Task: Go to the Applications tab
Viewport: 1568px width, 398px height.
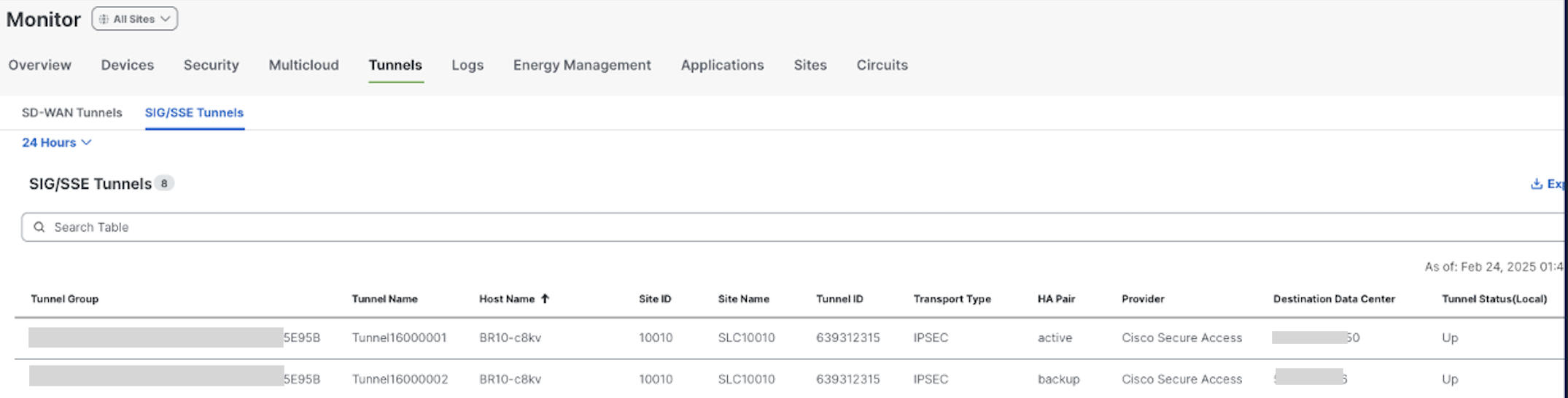Action: tap(722, 65)
